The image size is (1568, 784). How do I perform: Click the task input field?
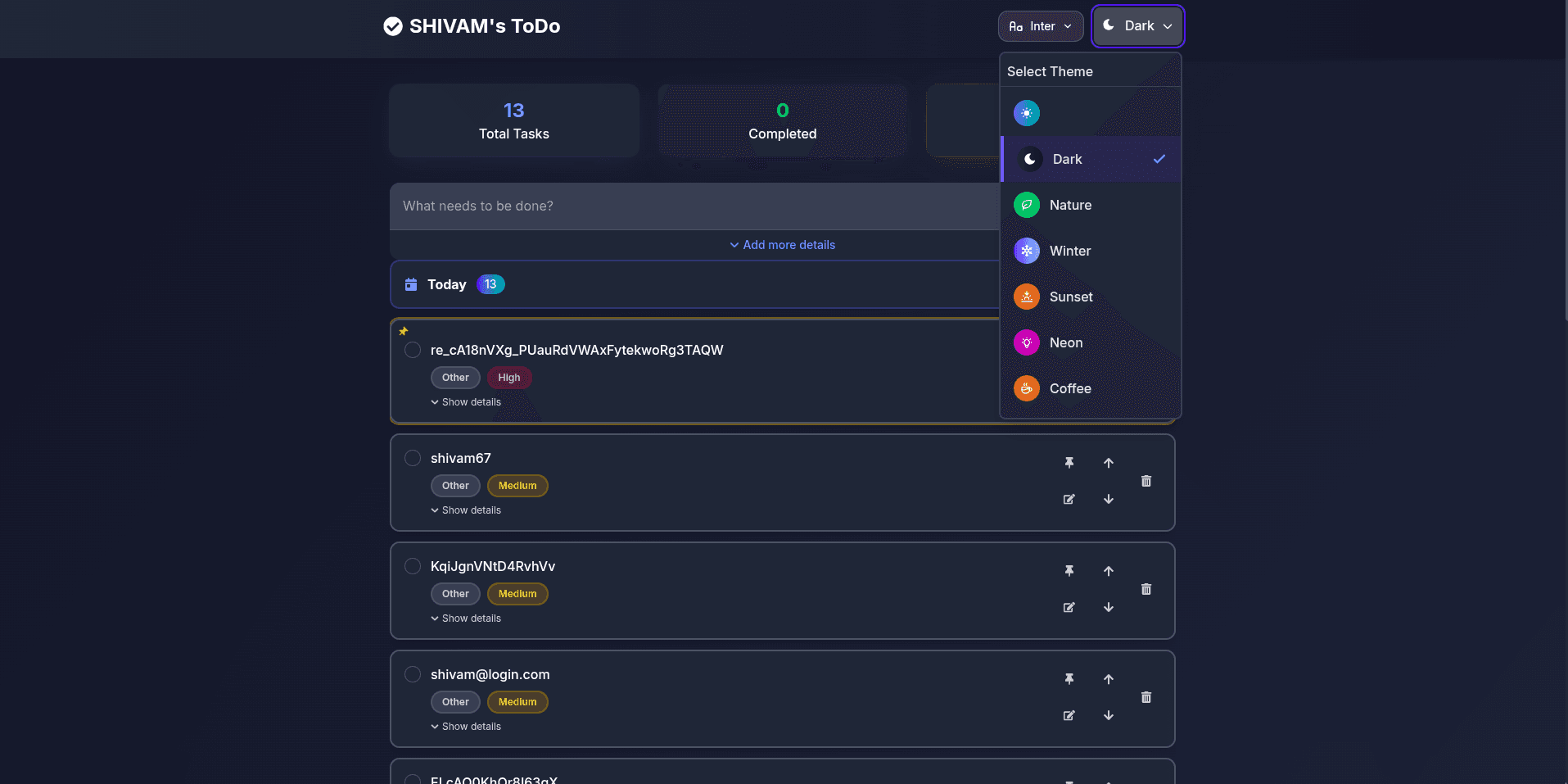pos(696,206)
